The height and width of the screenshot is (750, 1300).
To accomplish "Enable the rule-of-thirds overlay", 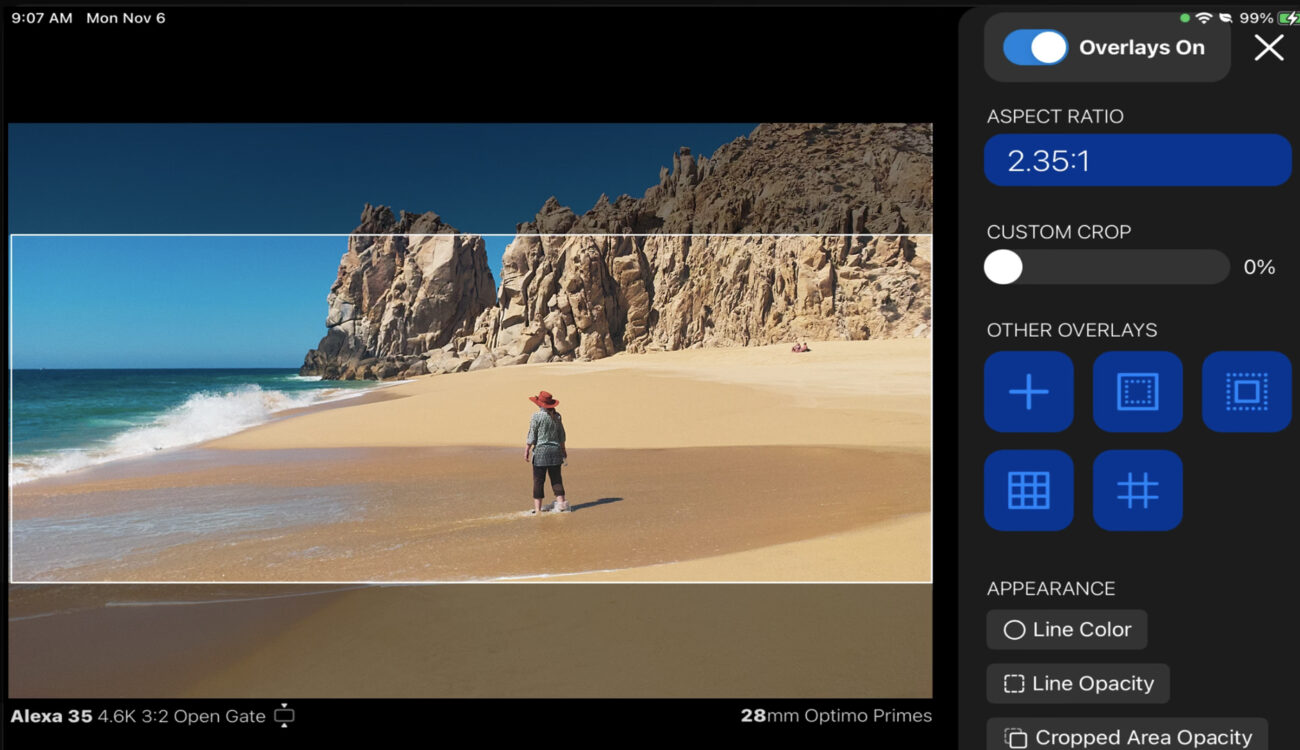I will [x=1138, y=490].
